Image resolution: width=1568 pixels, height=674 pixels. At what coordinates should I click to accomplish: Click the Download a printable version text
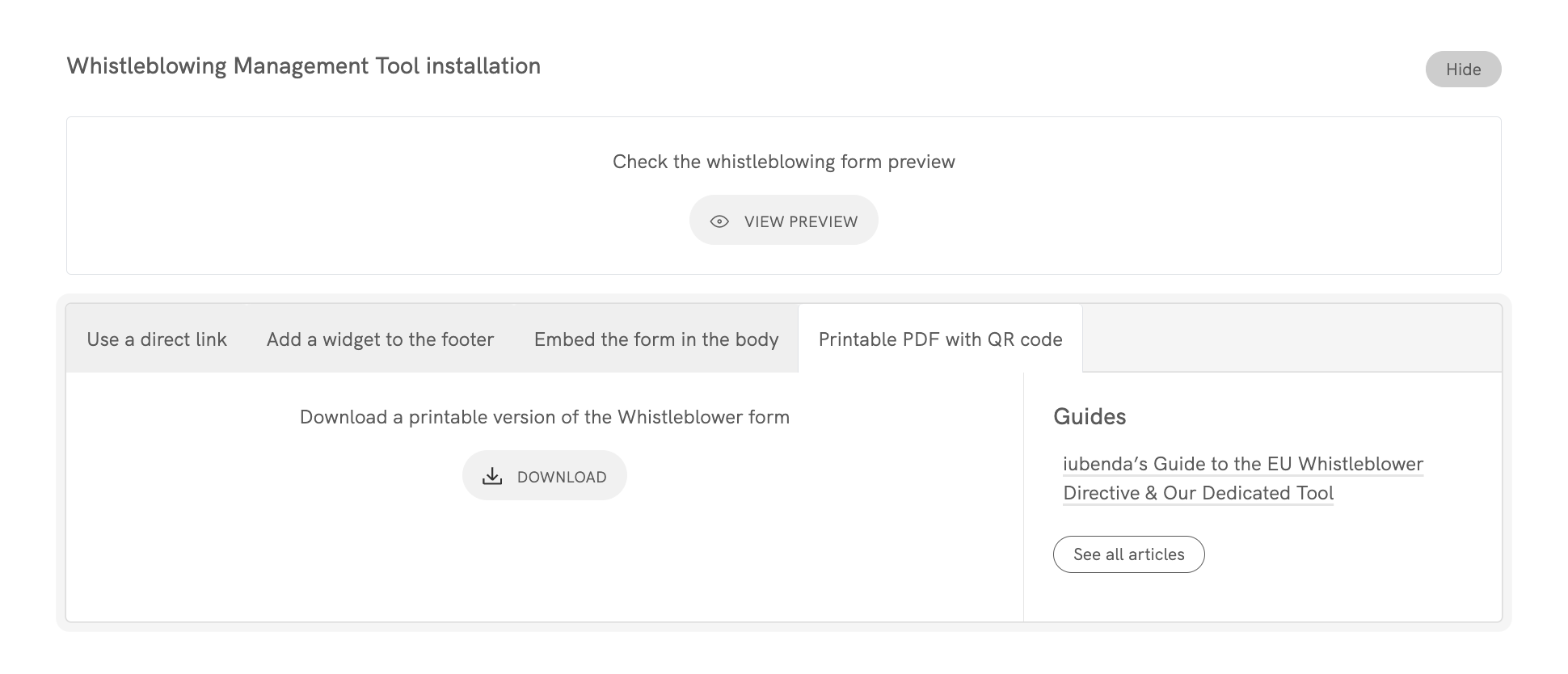tap(544, 417)
